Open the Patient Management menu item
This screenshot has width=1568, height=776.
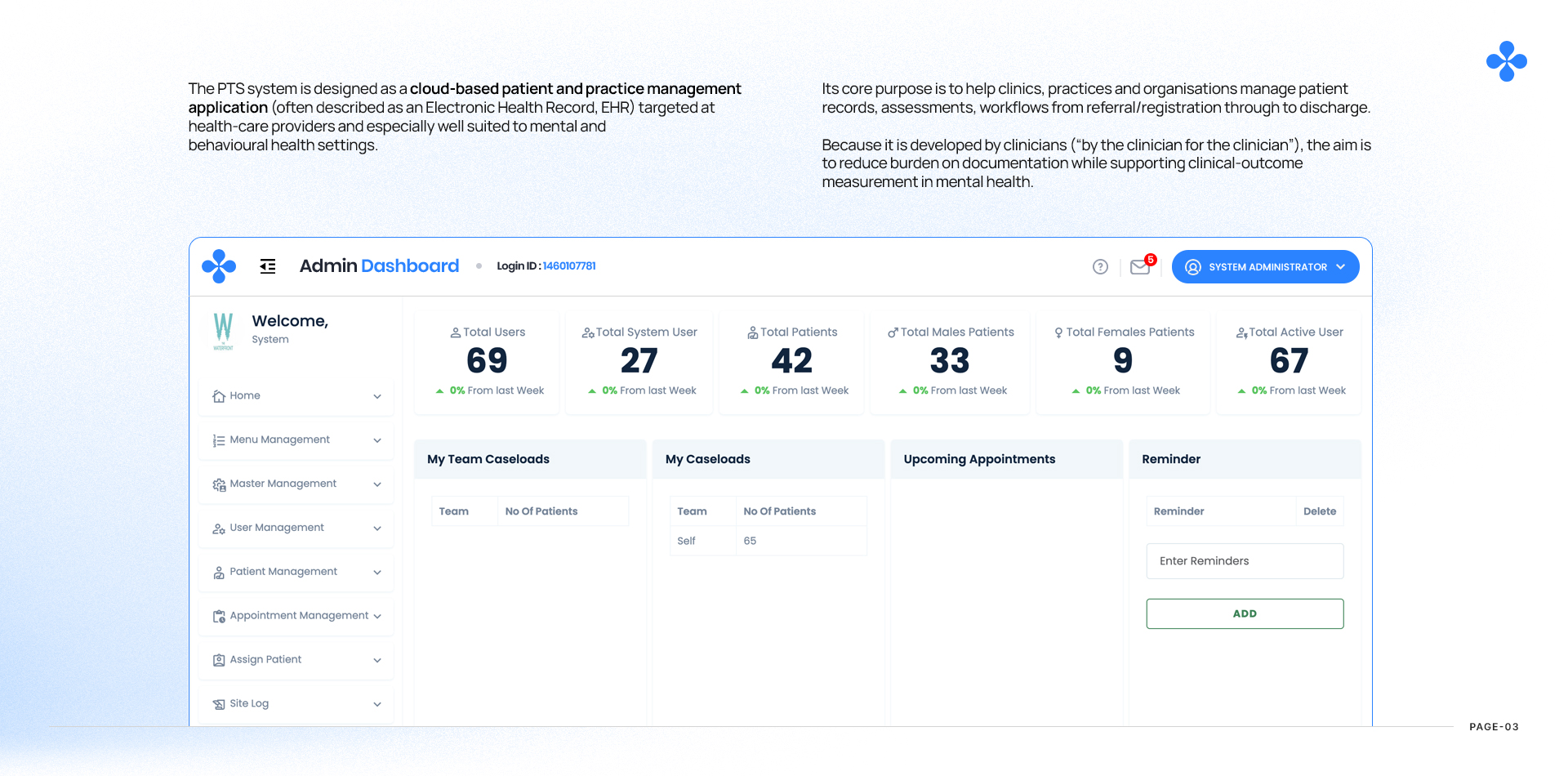tap(283, 572)
